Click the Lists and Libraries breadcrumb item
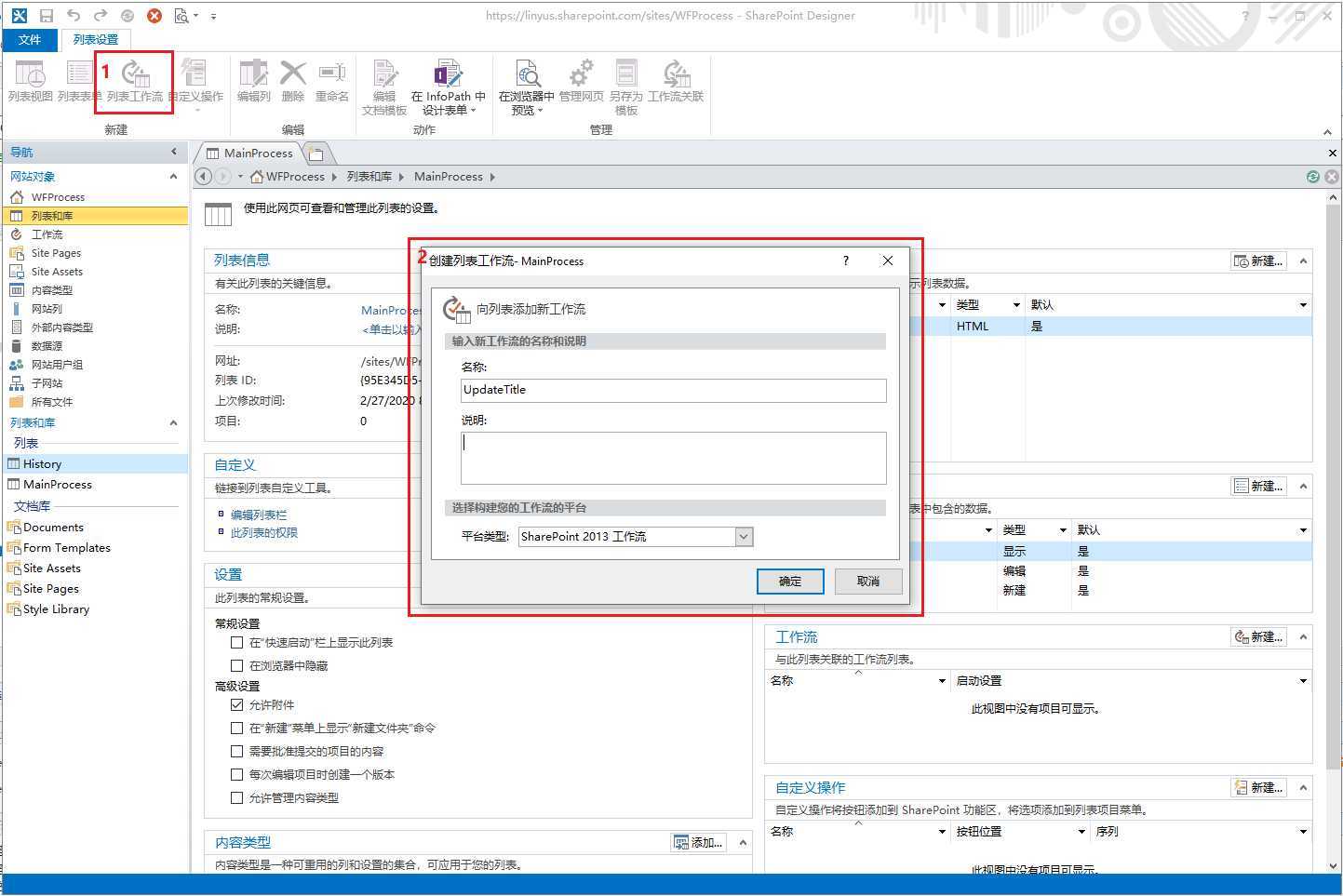 (369, 176)
